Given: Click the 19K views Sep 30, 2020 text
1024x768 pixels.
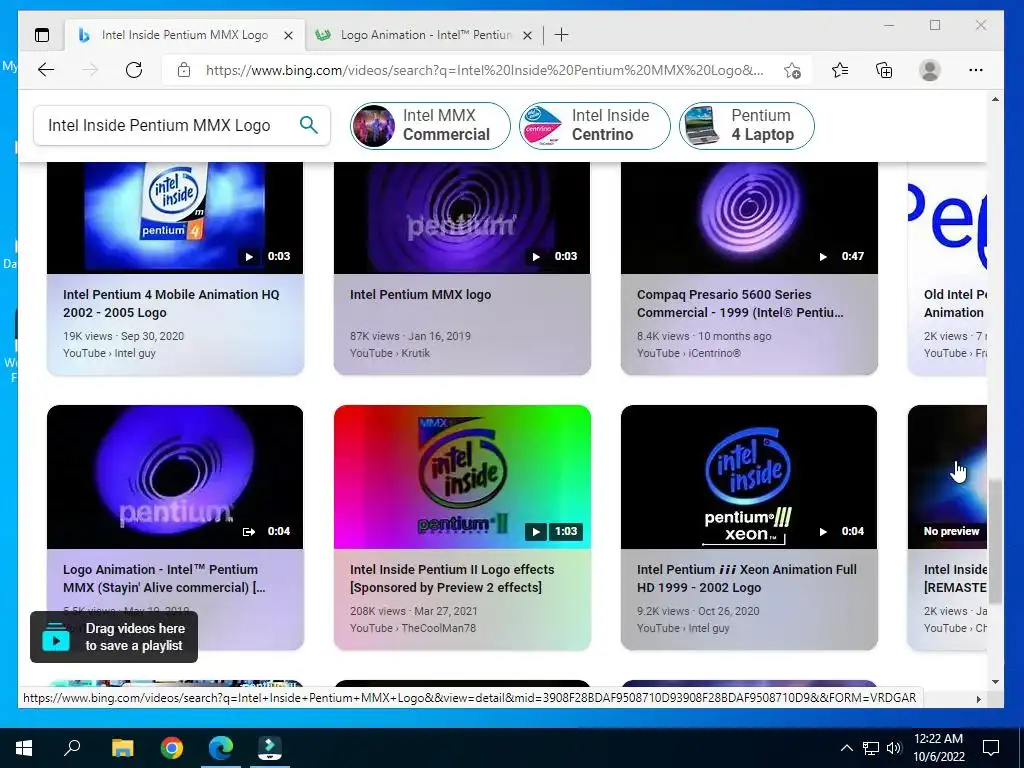Looking at the screenshot, I should click(x=123, y=336).
